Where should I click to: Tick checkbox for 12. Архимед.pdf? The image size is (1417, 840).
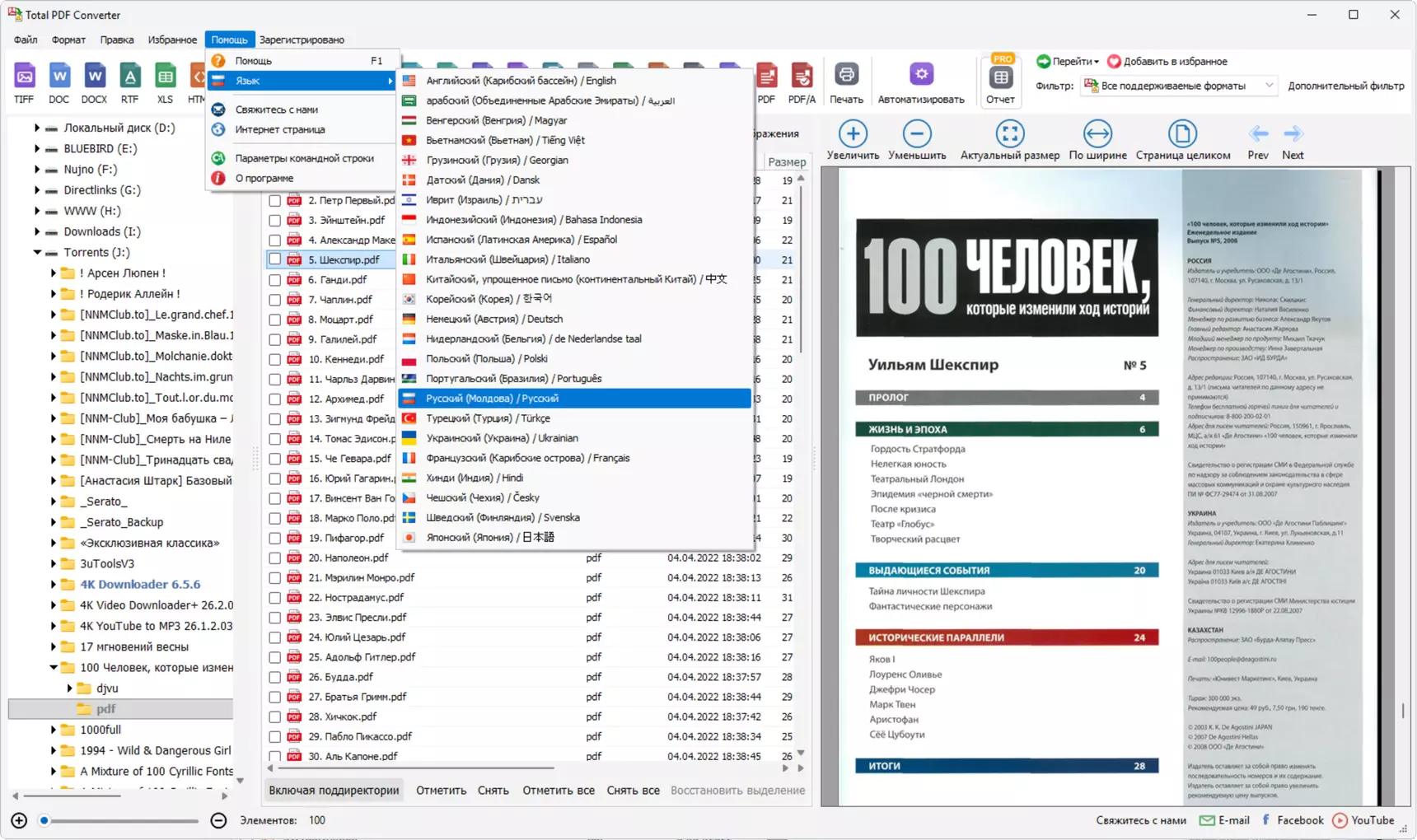(x=274, y=399)
